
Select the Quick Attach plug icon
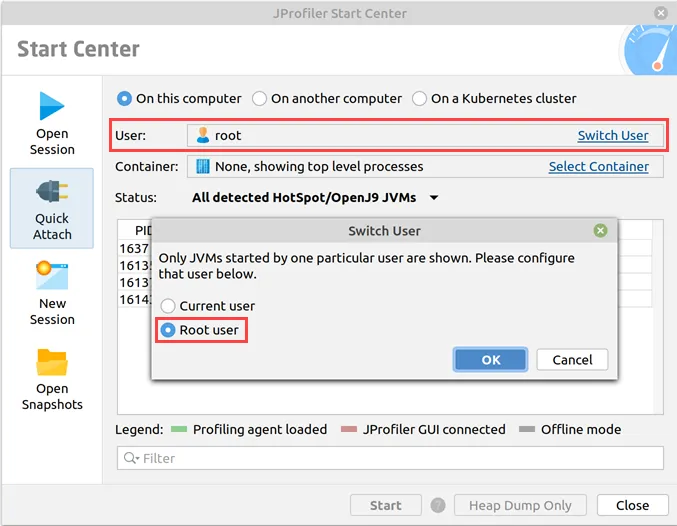coord(52,191)
